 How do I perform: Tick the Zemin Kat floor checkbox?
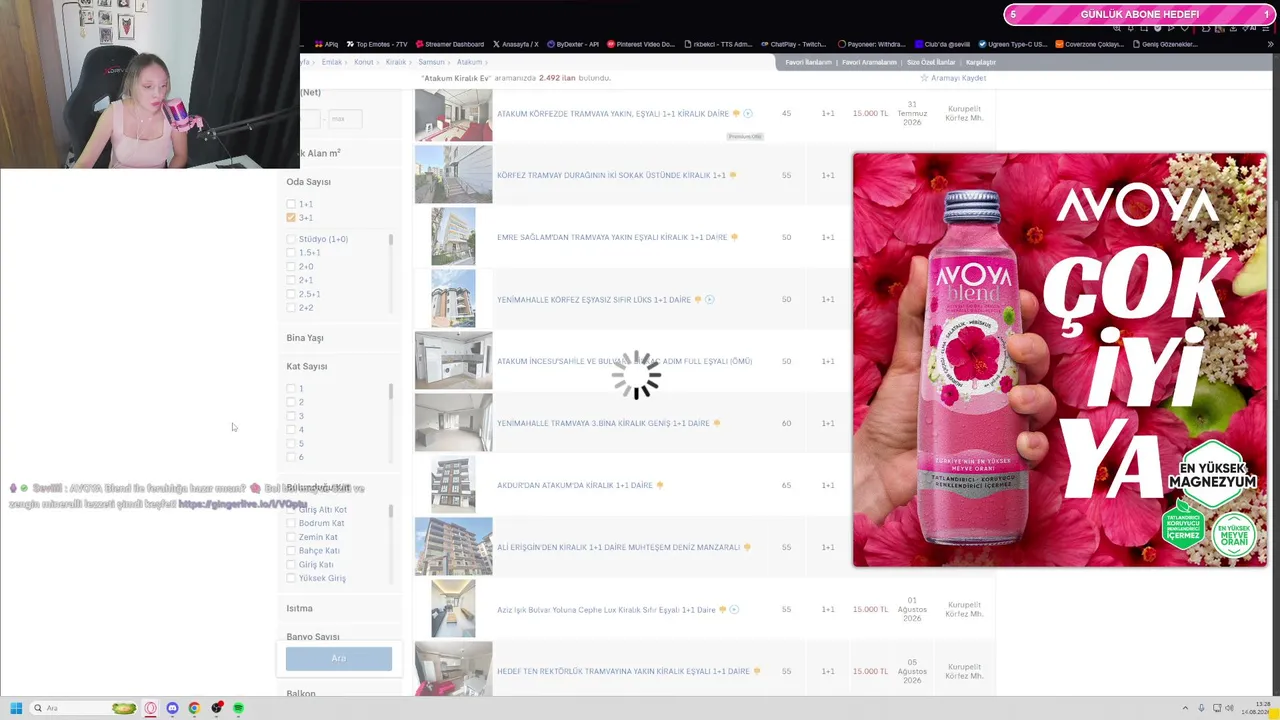click(x=291, y=537)
